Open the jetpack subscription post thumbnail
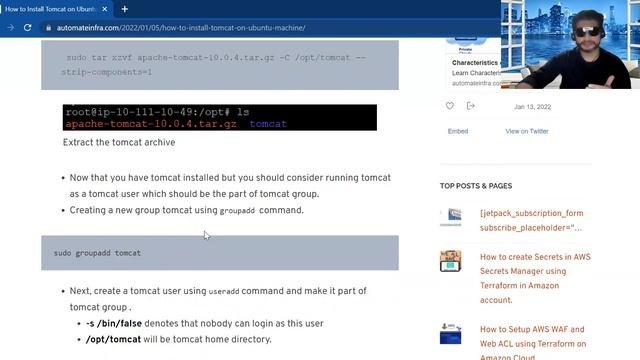The width and height of the screenshot is (640, 360). 451,217
